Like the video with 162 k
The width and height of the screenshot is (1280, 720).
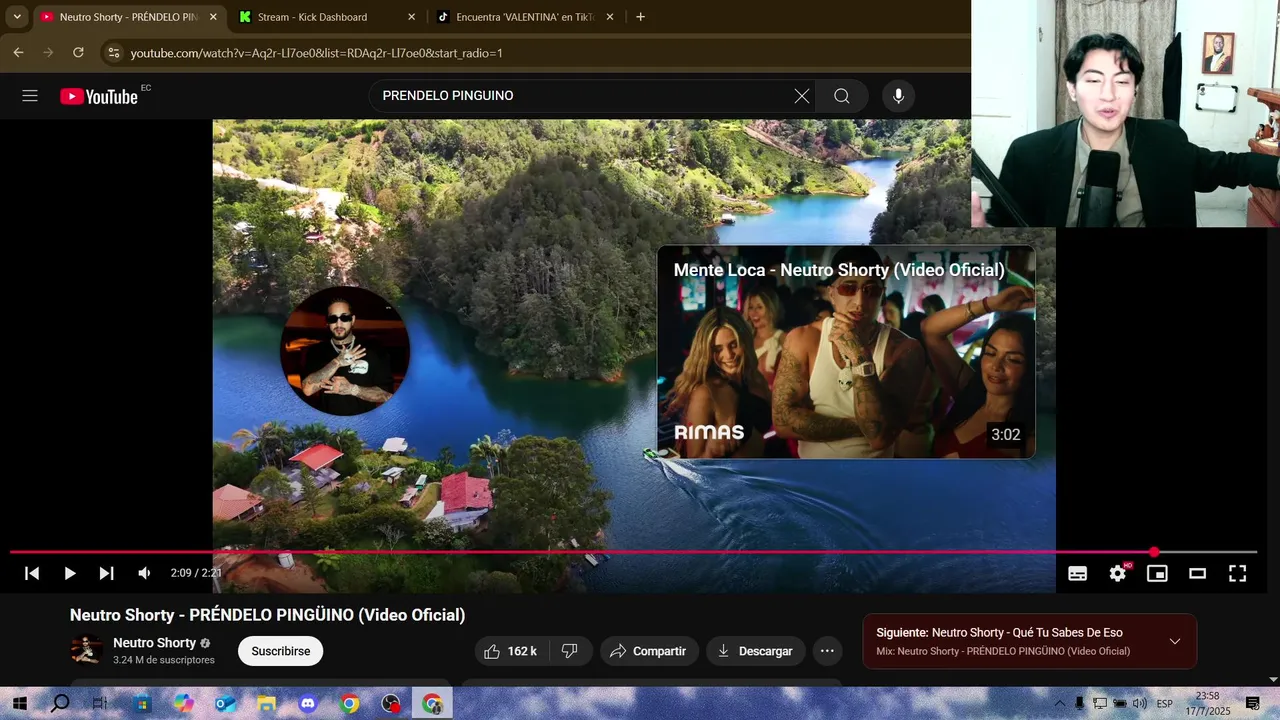[510, 651]
